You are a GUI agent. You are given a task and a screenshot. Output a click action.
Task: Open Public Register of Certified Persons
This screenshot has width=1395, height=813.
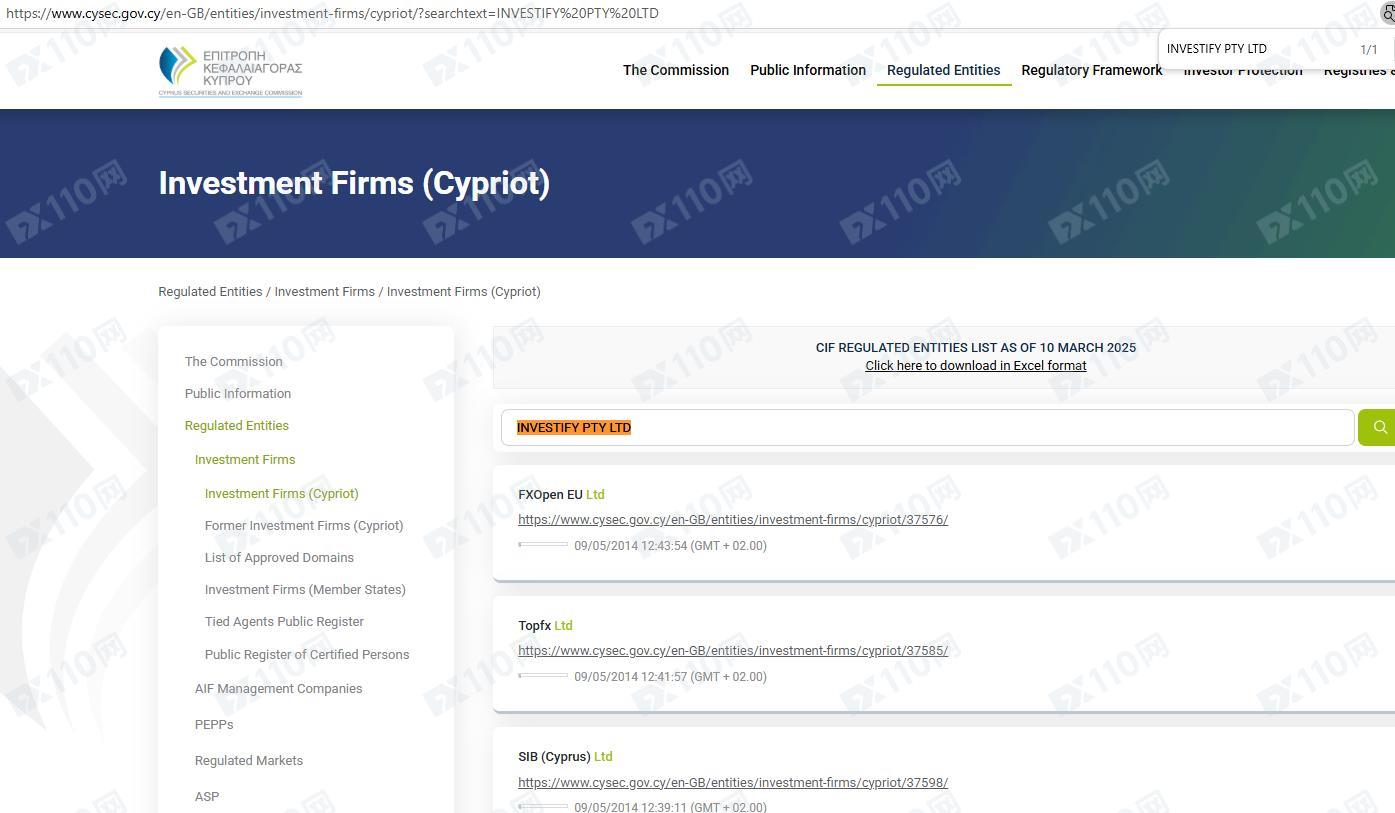point(307,655)
